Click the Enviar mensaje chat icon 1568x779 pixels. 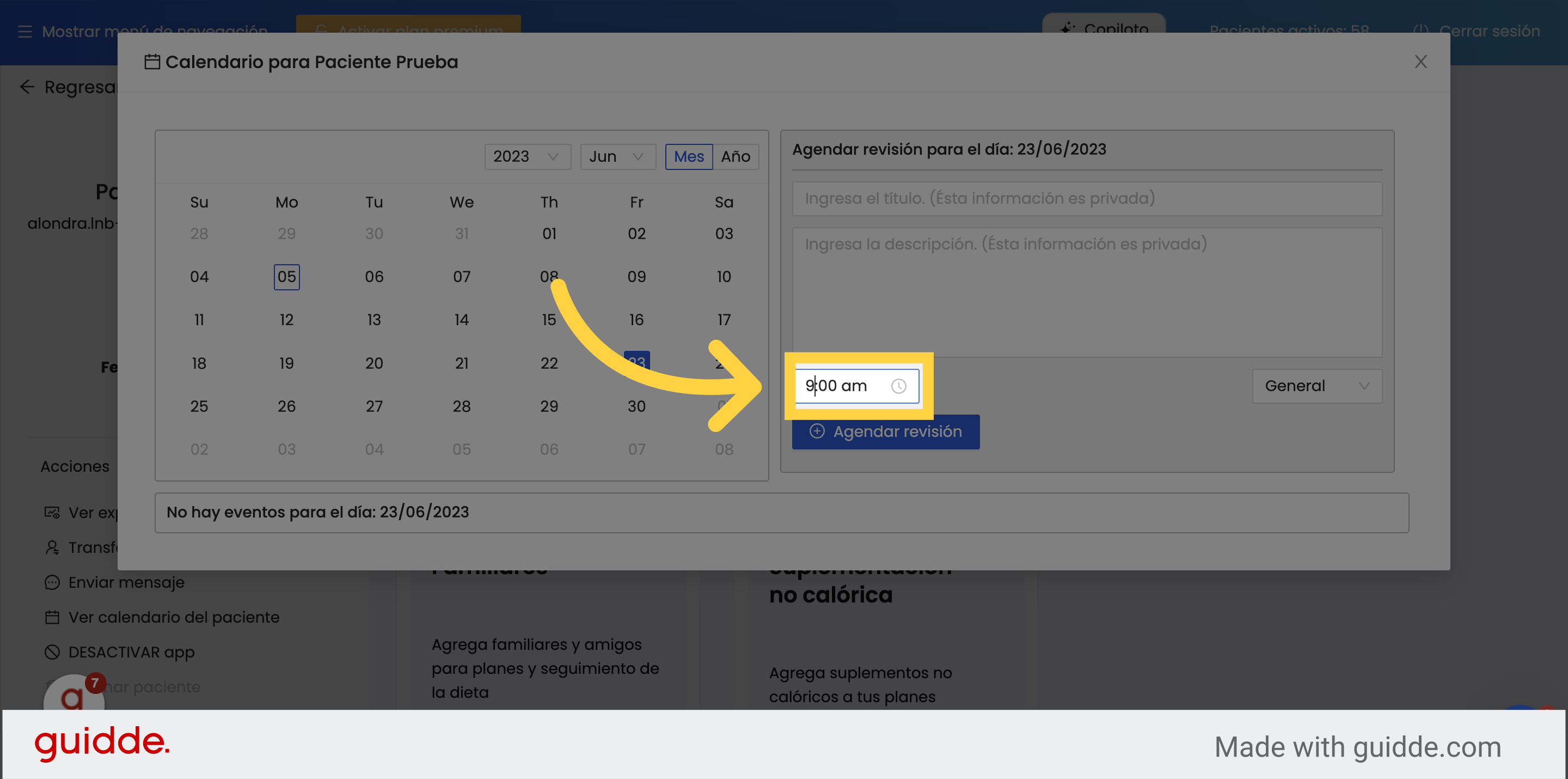pyautogui.click(x=52, y=582)
